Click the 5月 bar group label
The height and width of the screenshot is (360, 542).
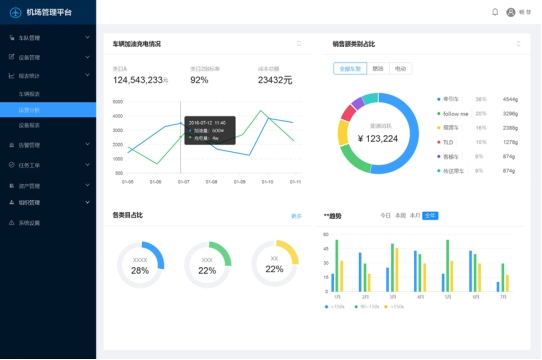448,297
